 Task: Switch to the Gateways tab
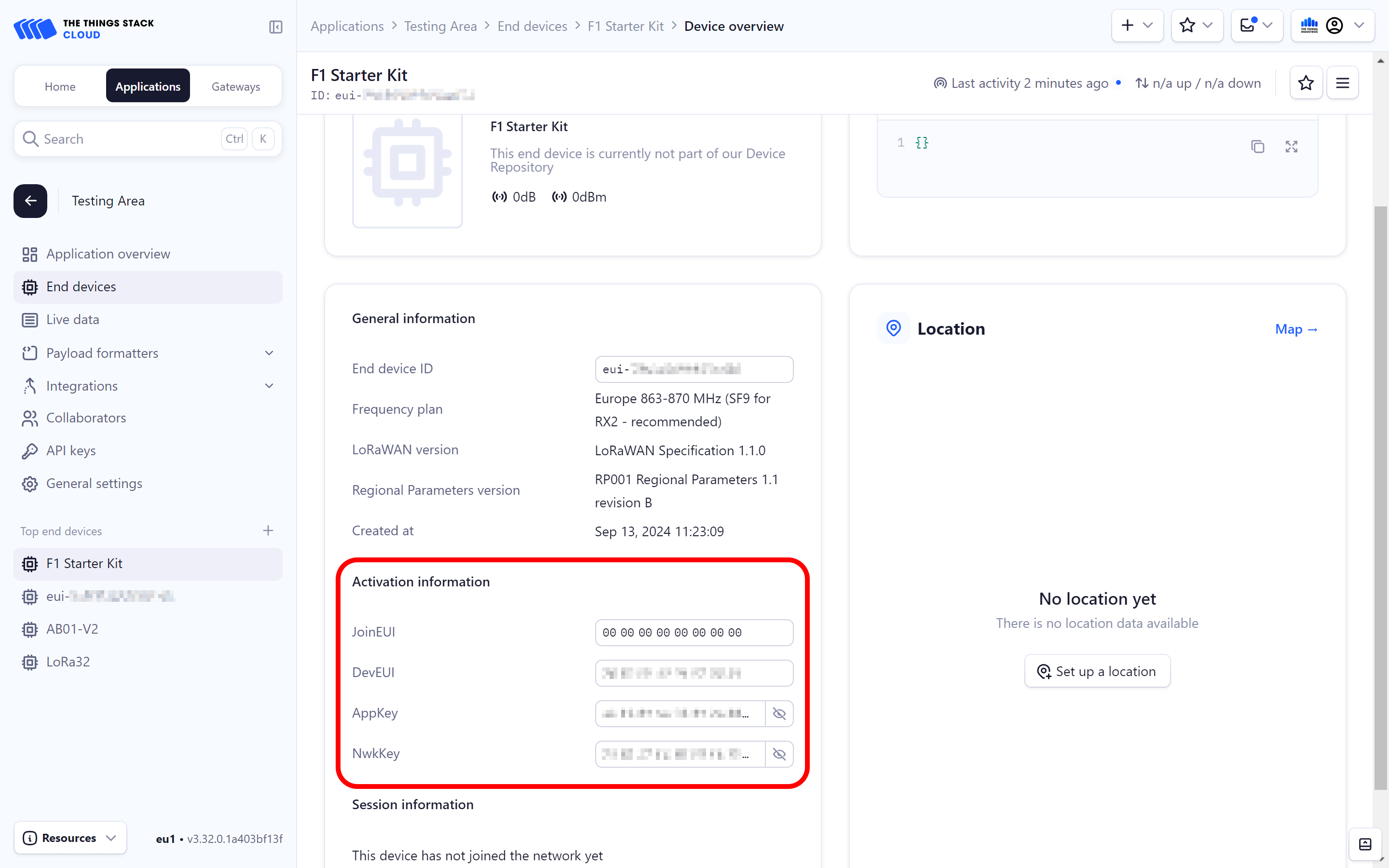235,86
